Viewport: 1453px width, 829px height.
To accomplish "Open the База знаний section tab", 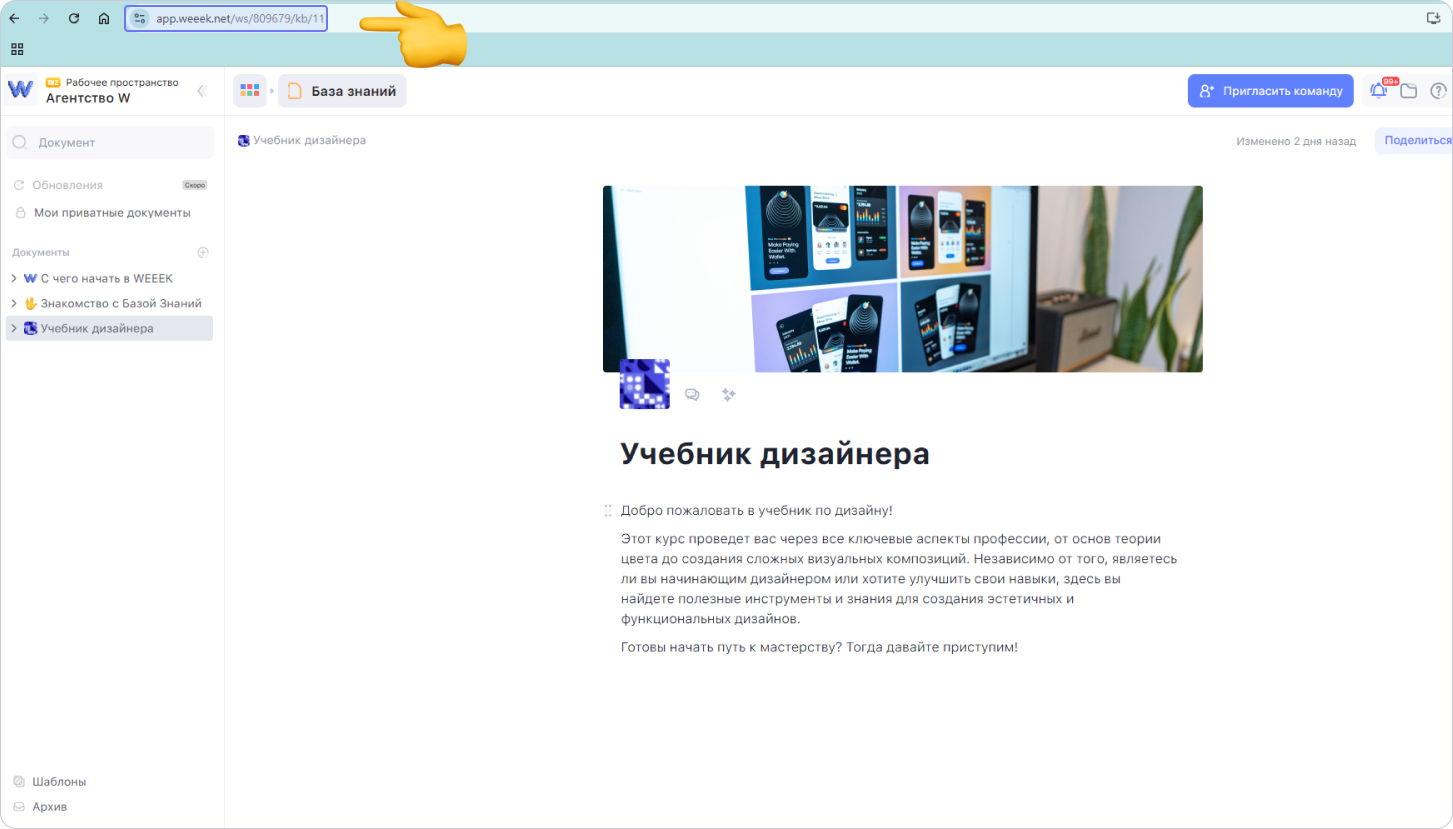I will point(342,91).
